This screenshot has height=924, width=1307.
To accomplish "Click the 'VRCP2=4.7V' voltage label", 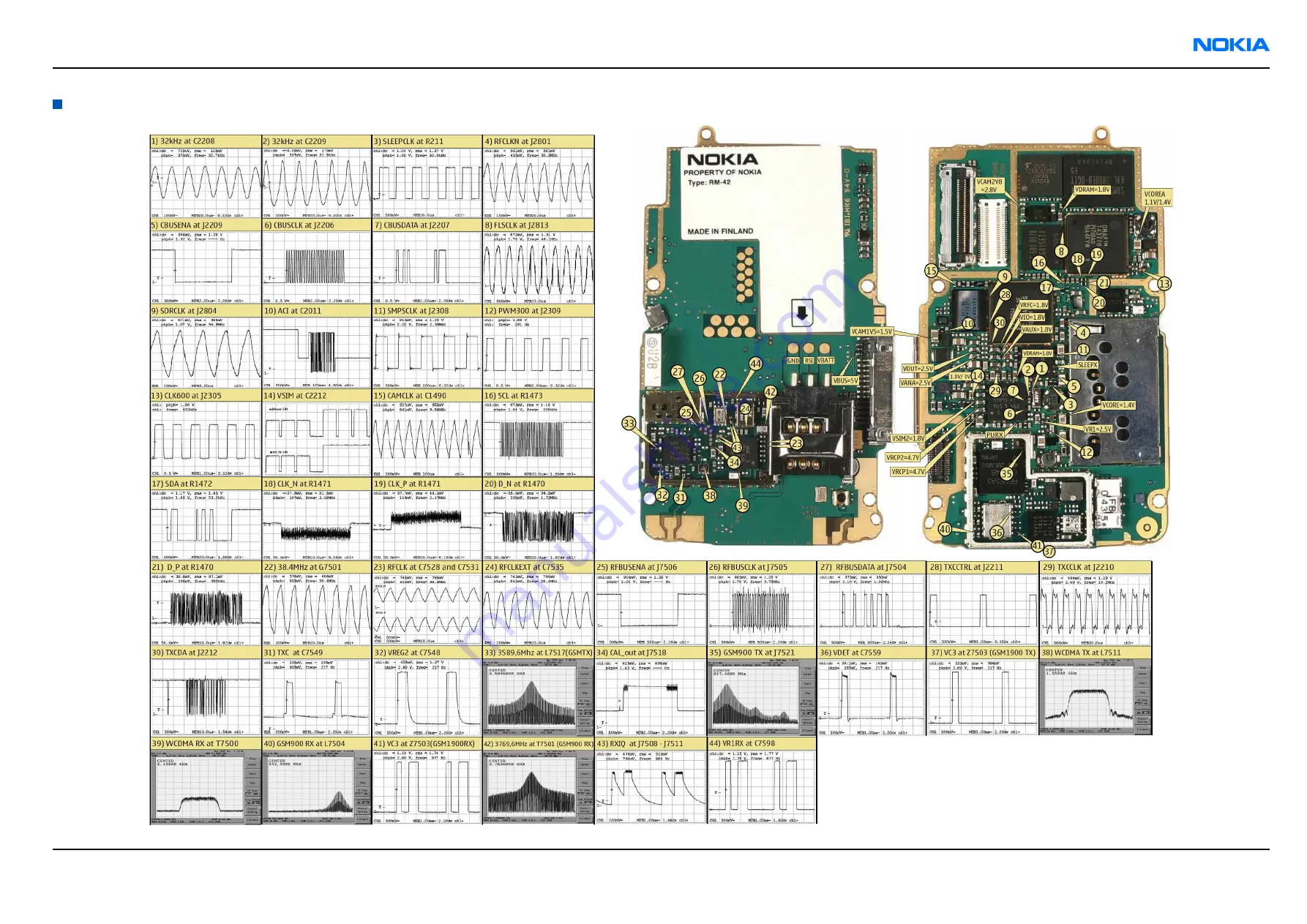I will [x=903, y=457].
